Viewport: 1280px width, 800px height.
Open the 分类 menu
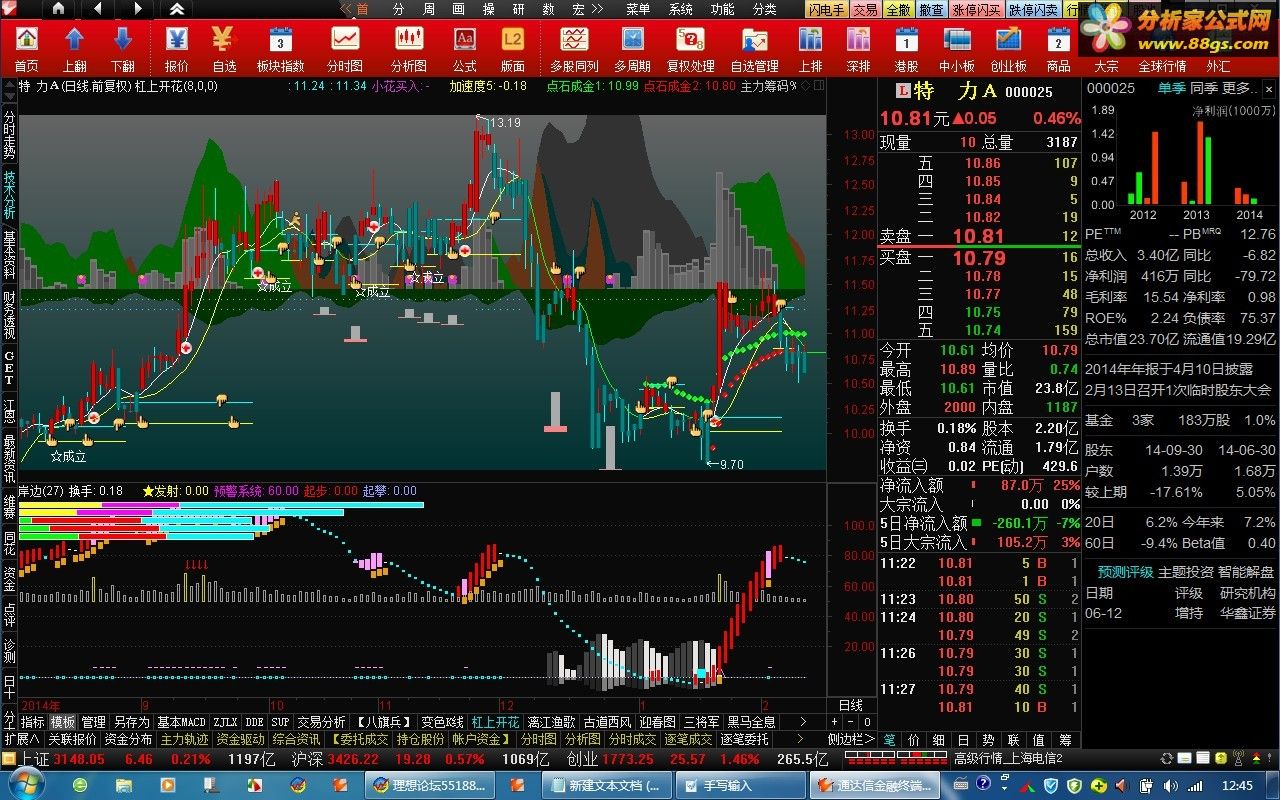click(x=765, y=9)
